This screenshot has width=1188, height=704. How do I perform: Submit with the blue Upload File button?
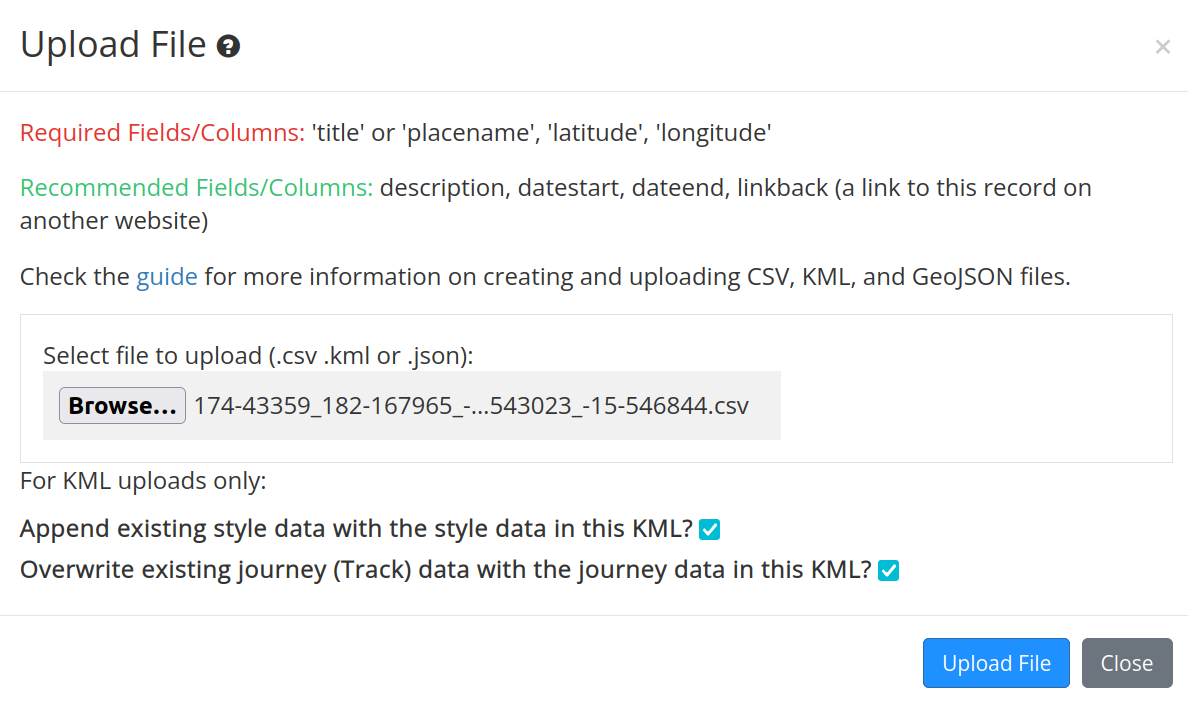tap(996, 663)
